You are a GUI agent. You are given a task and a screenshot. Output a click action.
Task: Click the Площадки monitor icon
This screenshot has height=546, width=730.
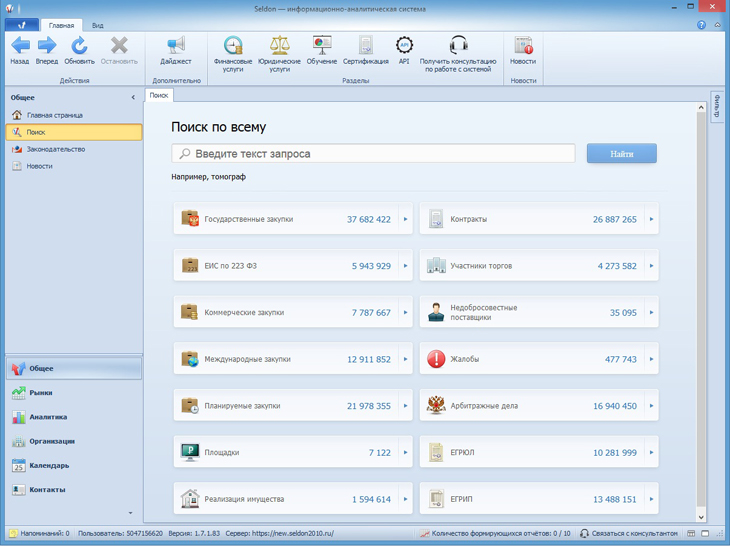click(x=190, y=452)
